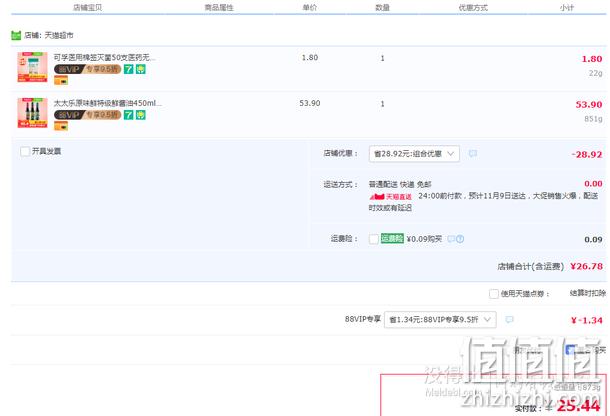Click orange card icon under soy sauce item

[61, 126]
